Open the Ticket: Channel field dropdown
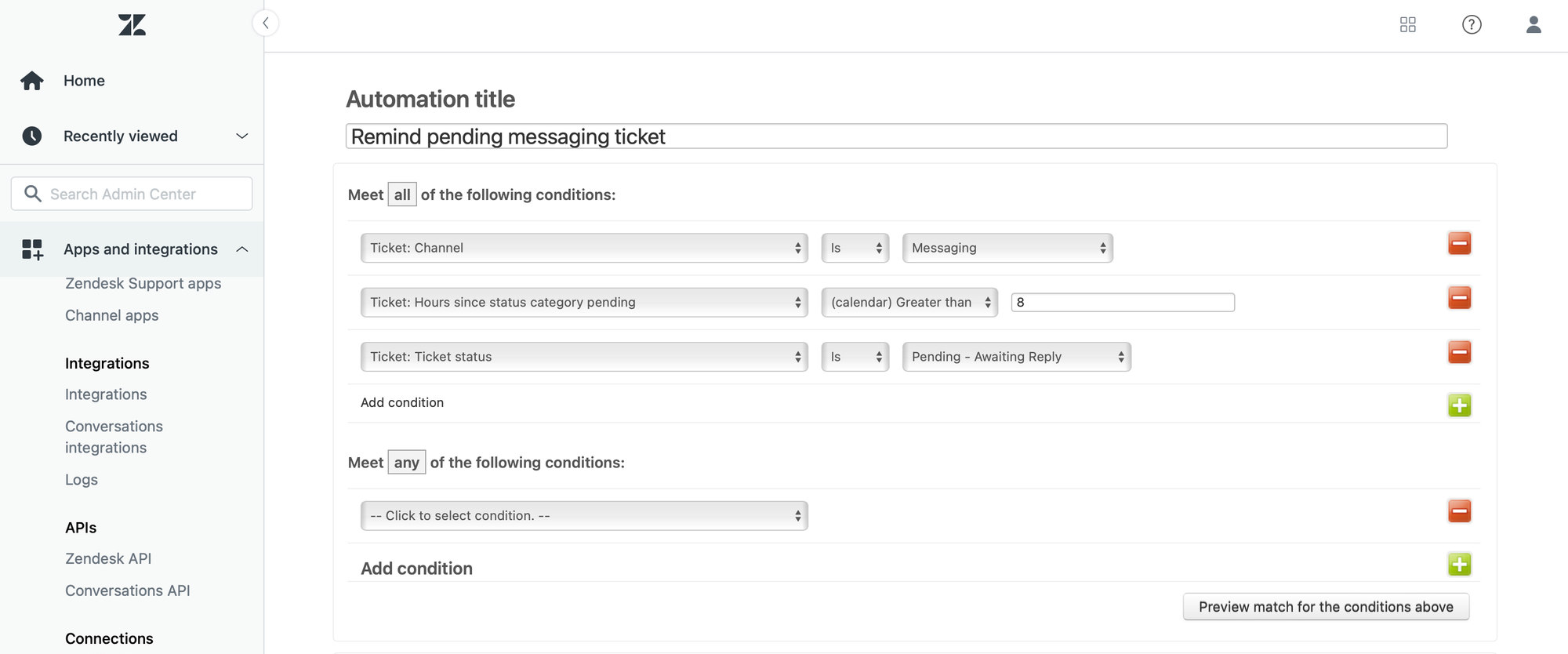Image resolution: width=1568 pixels, height=654 pixels. (584, 248)
